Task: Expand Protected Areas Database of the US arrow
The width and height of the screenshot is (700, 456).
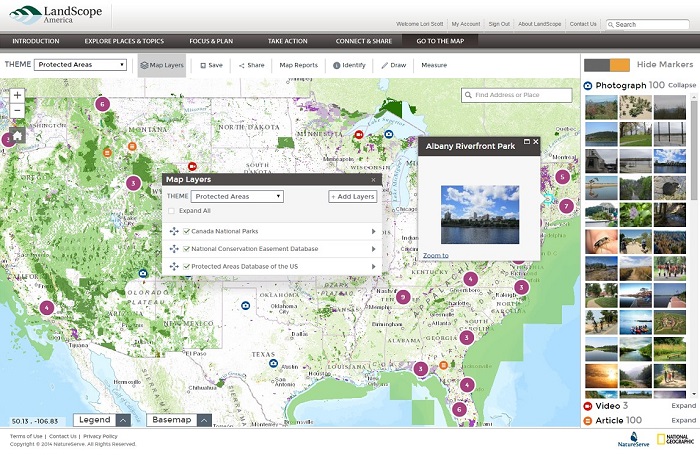Action: 373,266
